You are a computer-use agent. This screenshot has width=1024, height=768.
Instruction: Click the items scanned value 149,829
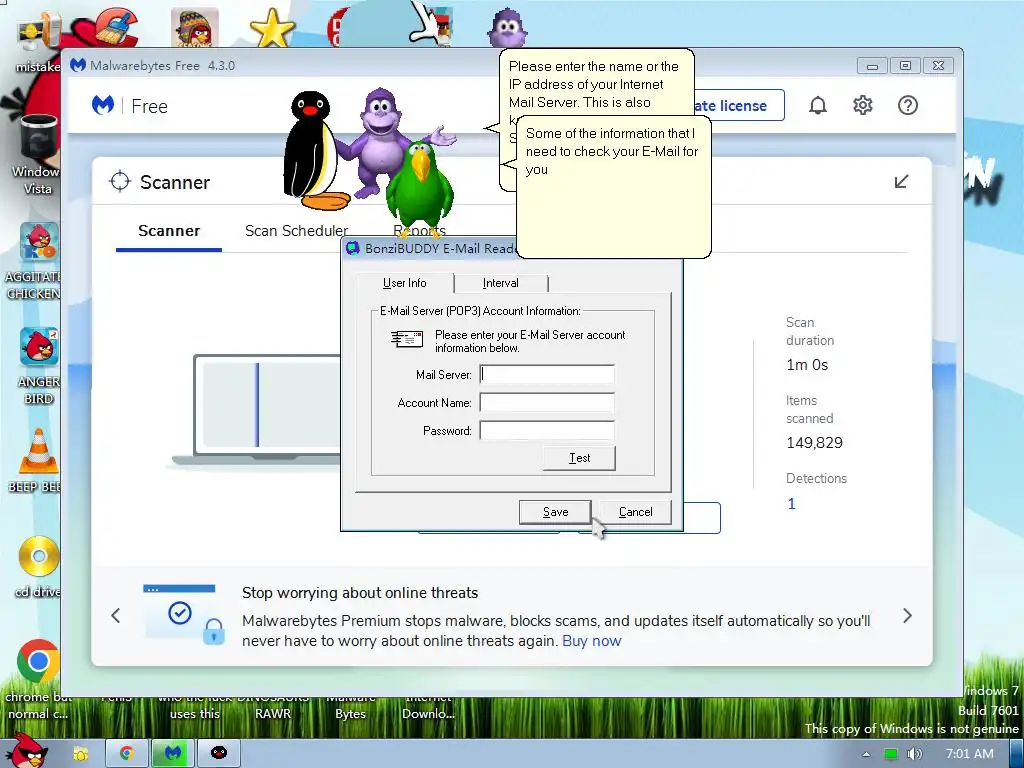click(x=814, y=443)
